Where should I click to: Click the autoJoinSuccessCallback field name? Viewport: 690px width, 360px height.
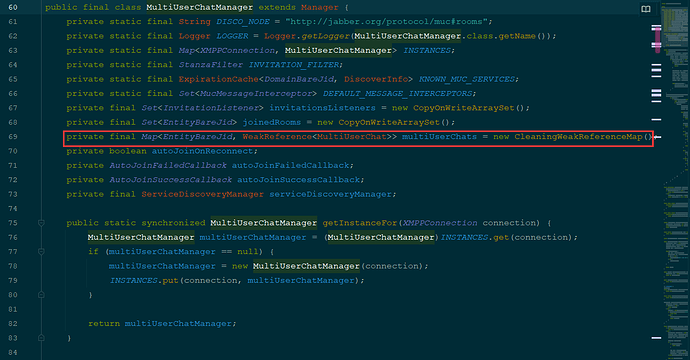tap(298, 180)
